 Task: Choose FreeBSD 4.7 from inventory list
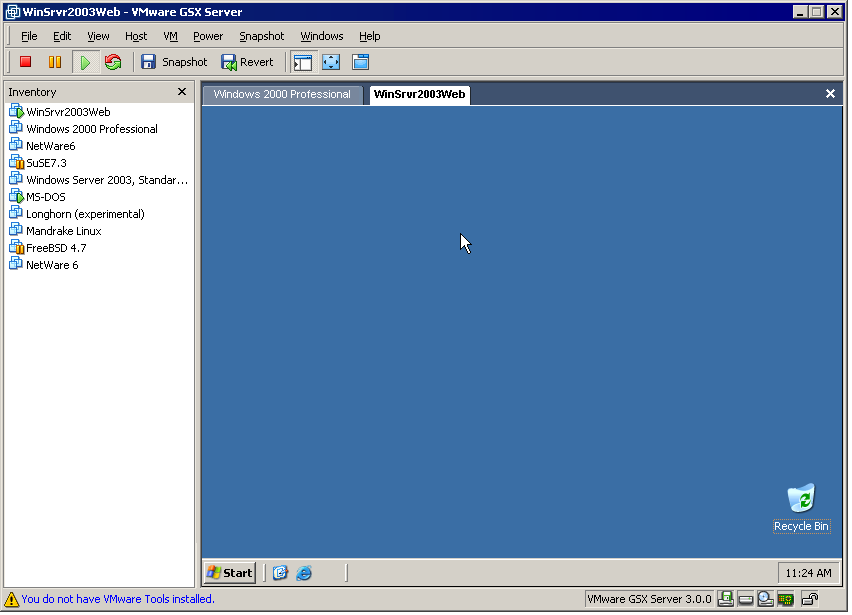click(x=56, y=248)
